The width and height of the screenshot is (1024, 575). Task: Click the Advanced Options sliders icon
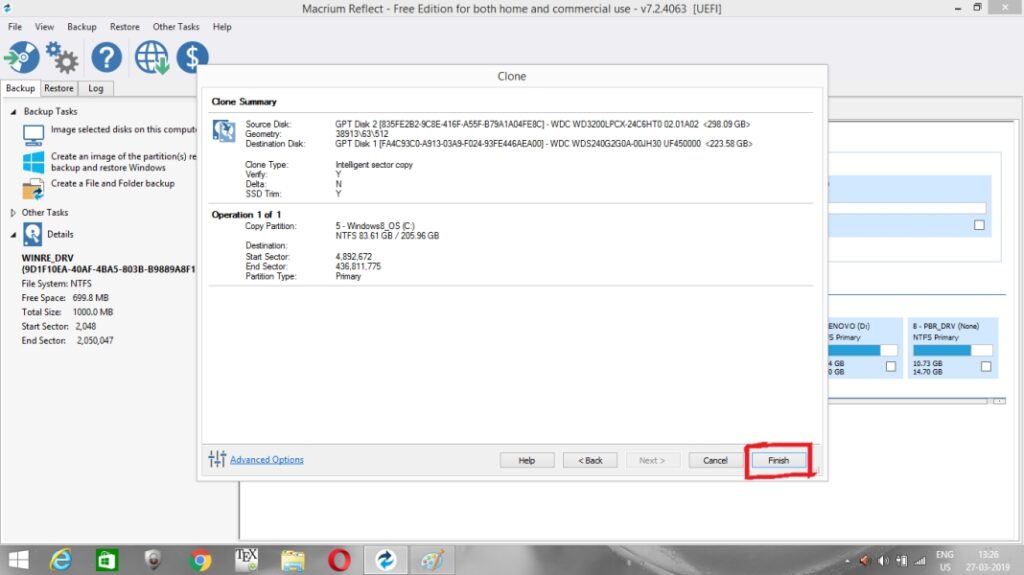pos(217,459)
